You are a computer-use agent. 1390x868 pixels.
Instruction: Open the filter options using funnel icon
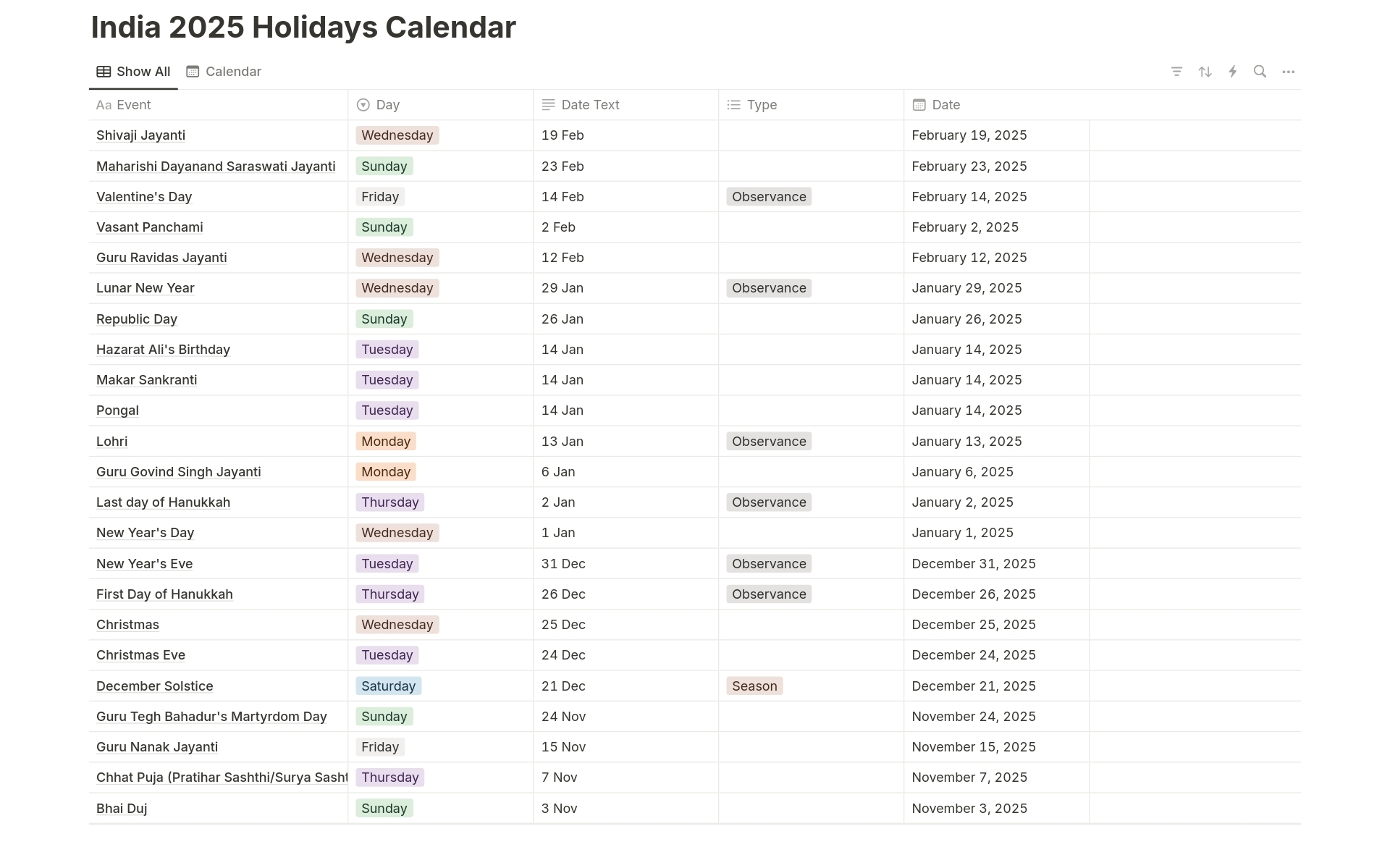[x=1176, y=71]
